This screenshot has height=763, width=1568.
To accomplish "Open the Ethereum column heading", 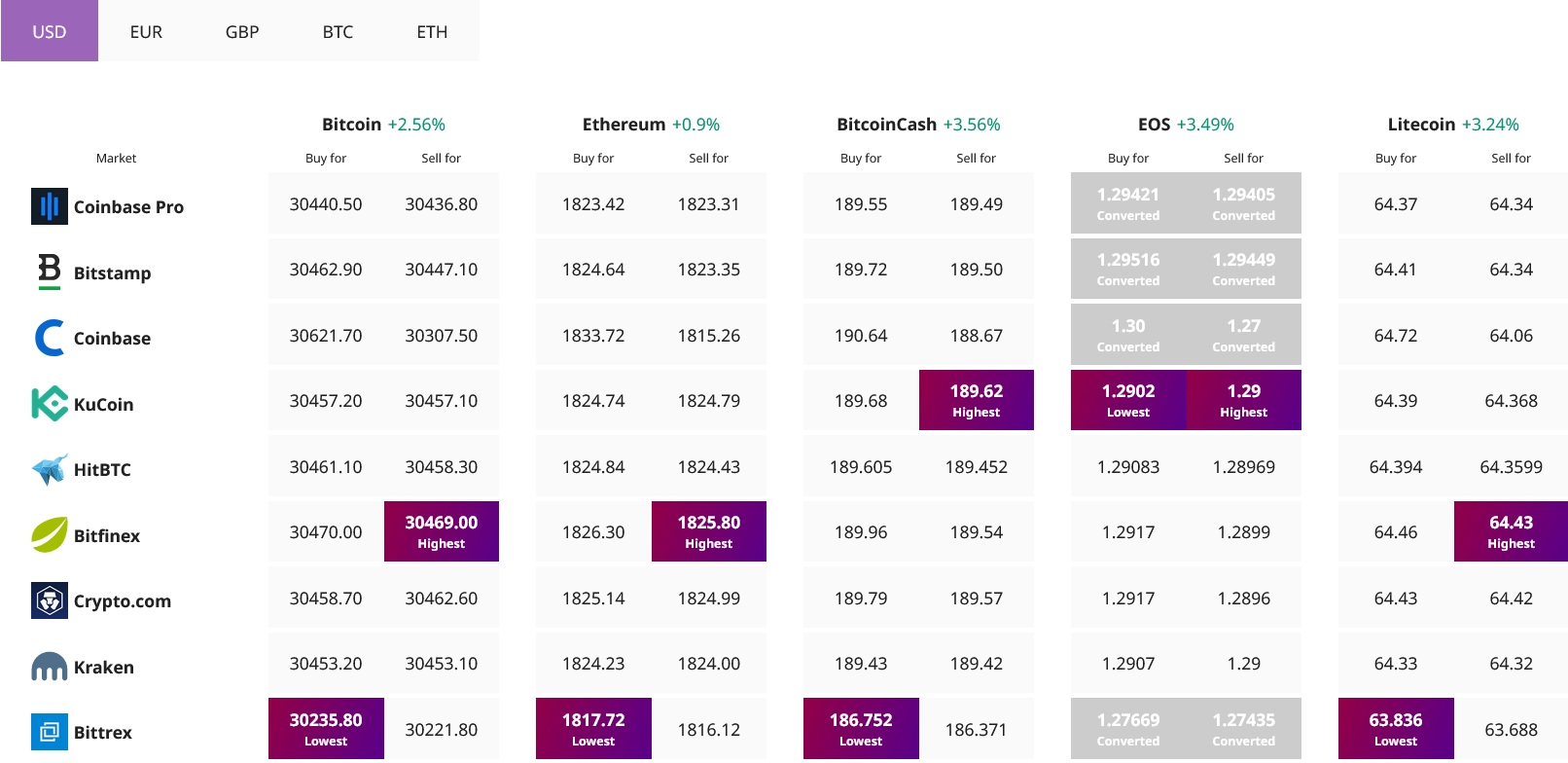I will (x=624, y=125).
